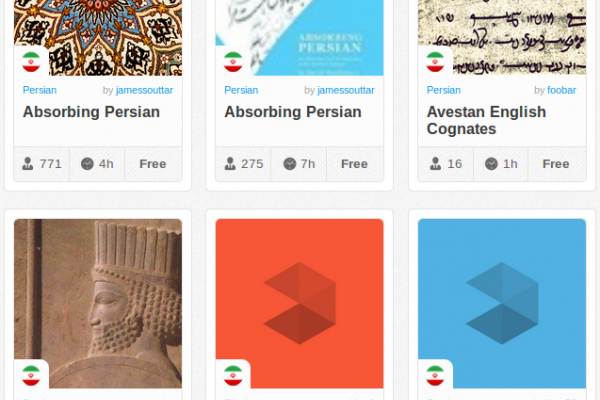Screen dimensions: 600x400
Task: Click Iran flag icon on Avestan English Cognates card
Action: point(435,61)
